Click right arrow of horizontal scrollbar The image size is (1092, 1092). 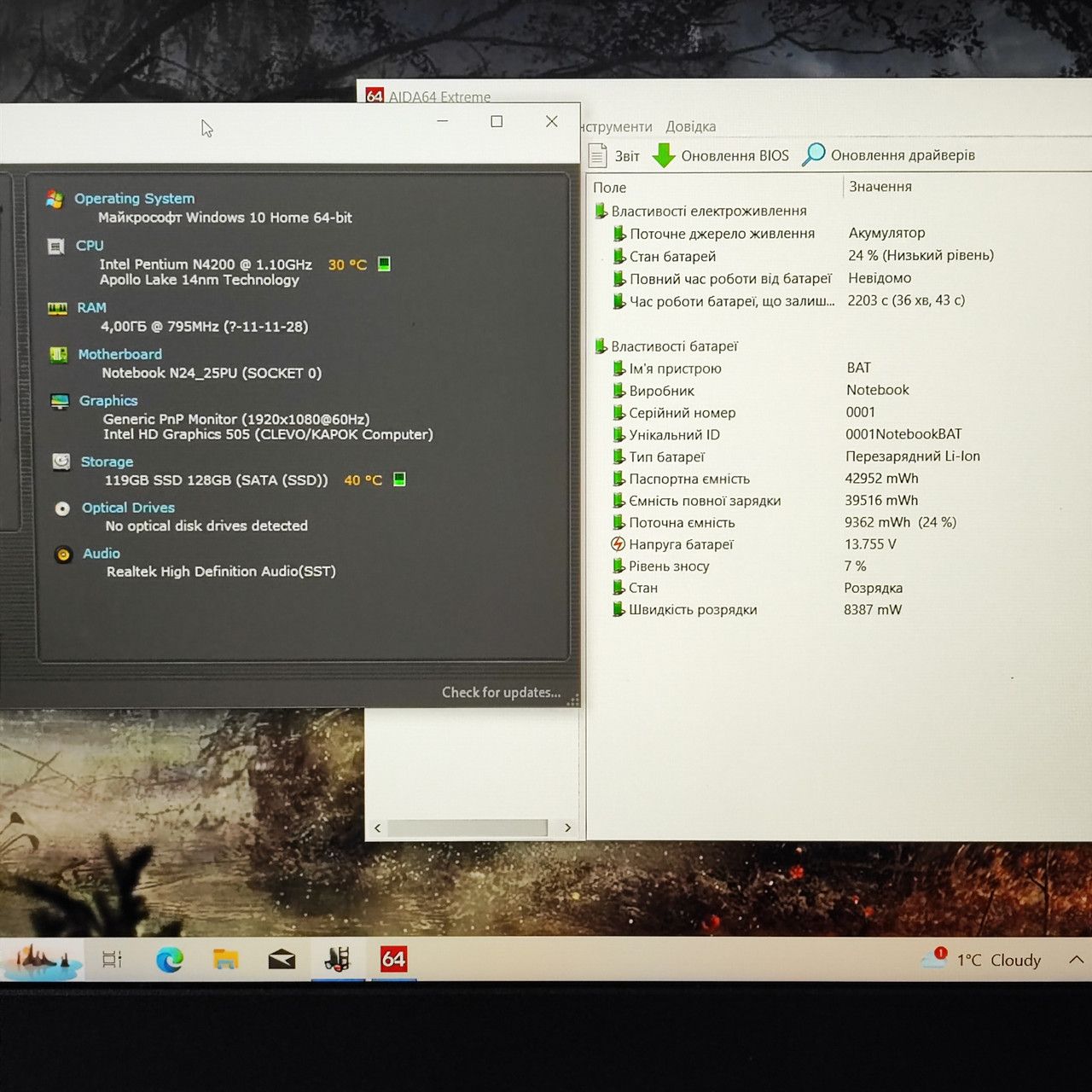567,828
